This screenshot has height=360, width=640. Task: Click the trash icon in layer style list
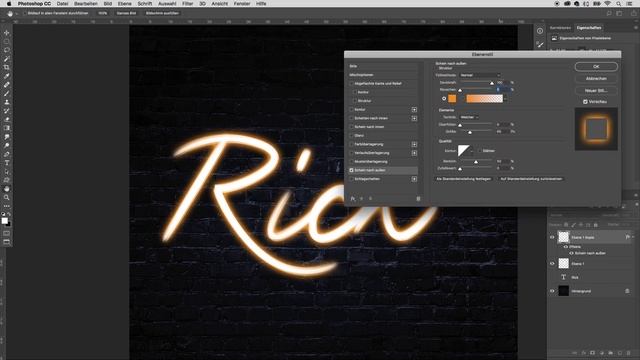tap(418, 199)
